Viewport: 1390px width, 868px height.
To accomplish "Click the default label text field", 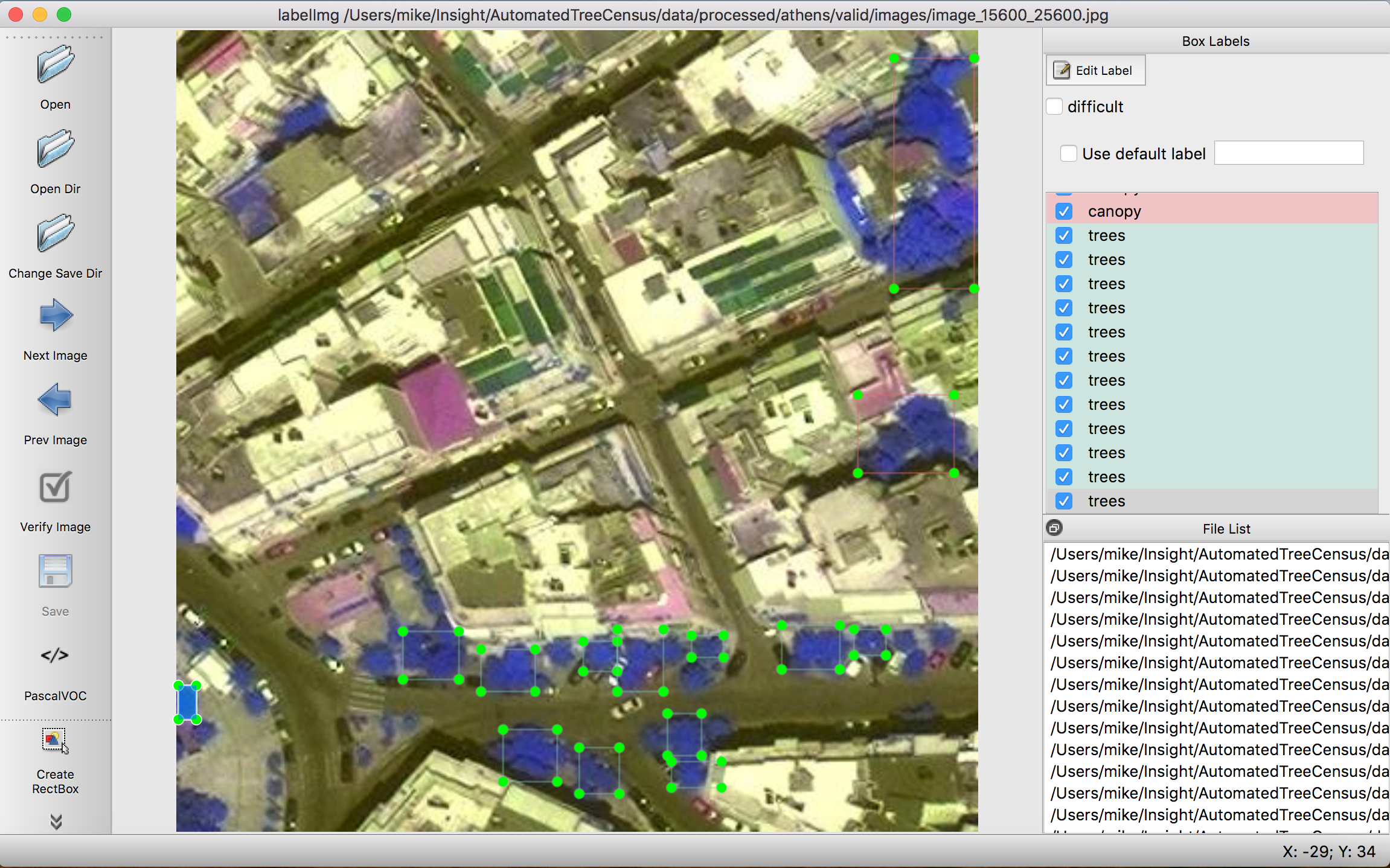I will pos(1289,153).
